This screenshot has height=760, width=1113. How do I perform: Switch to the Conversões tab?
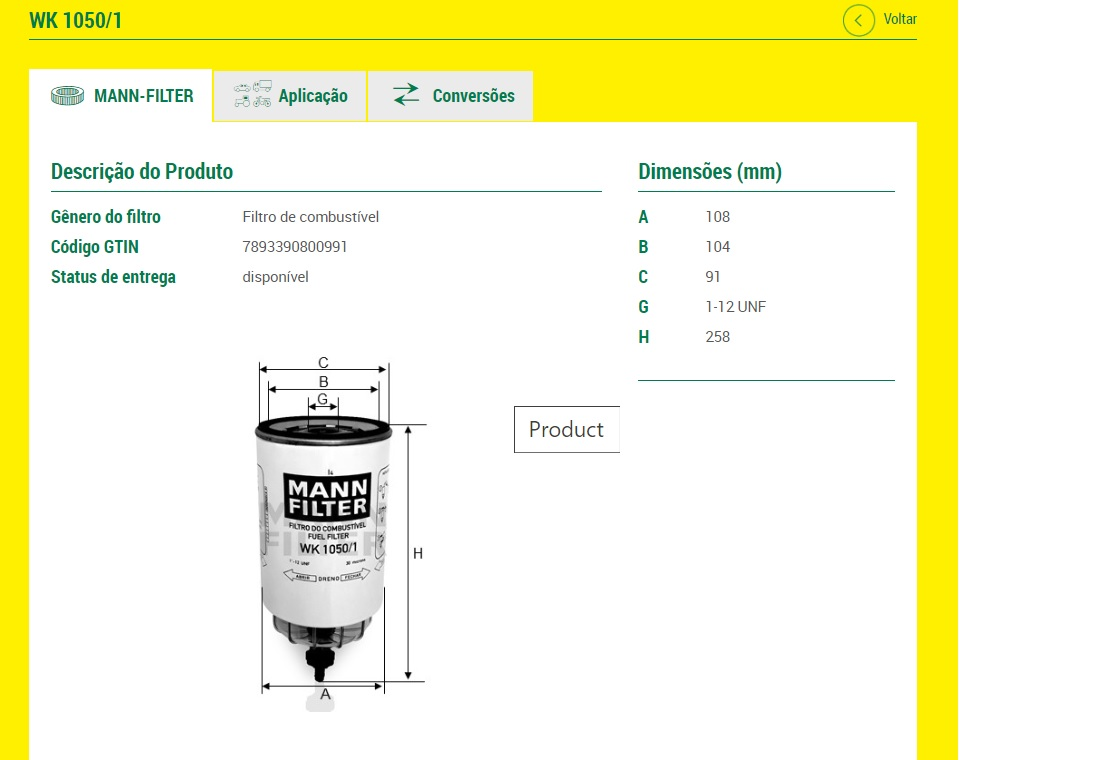(473, 96)
